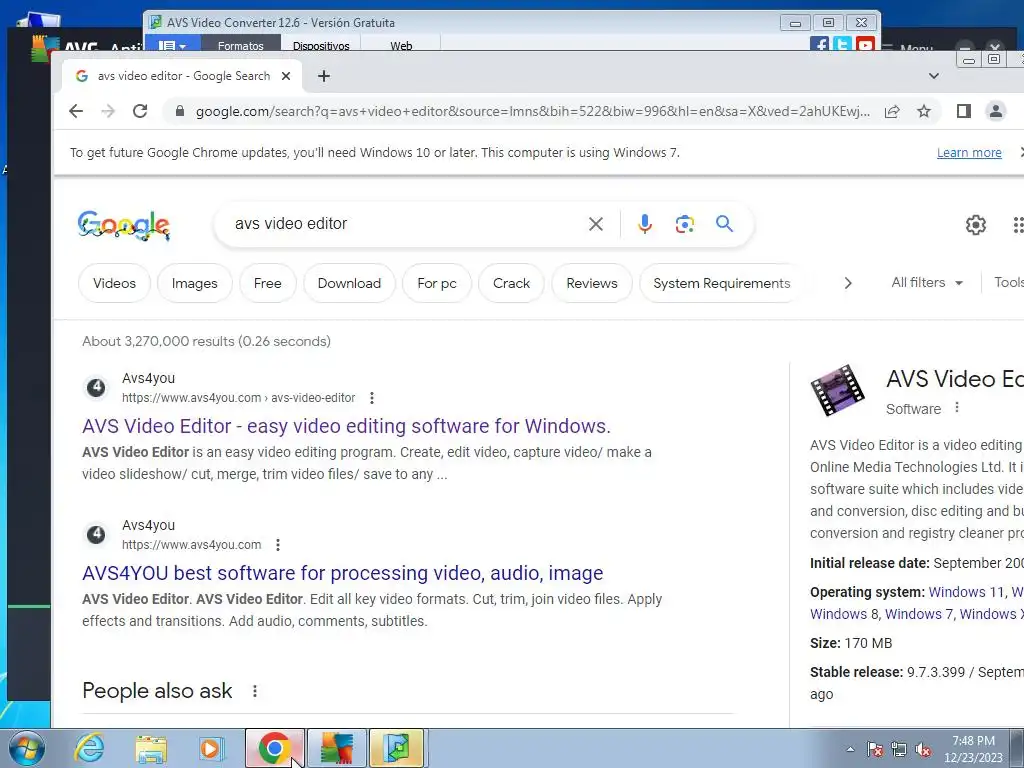1024x768 pixels.
Task: Go back using Chrome's back arrow
Action: coord(76,111)
